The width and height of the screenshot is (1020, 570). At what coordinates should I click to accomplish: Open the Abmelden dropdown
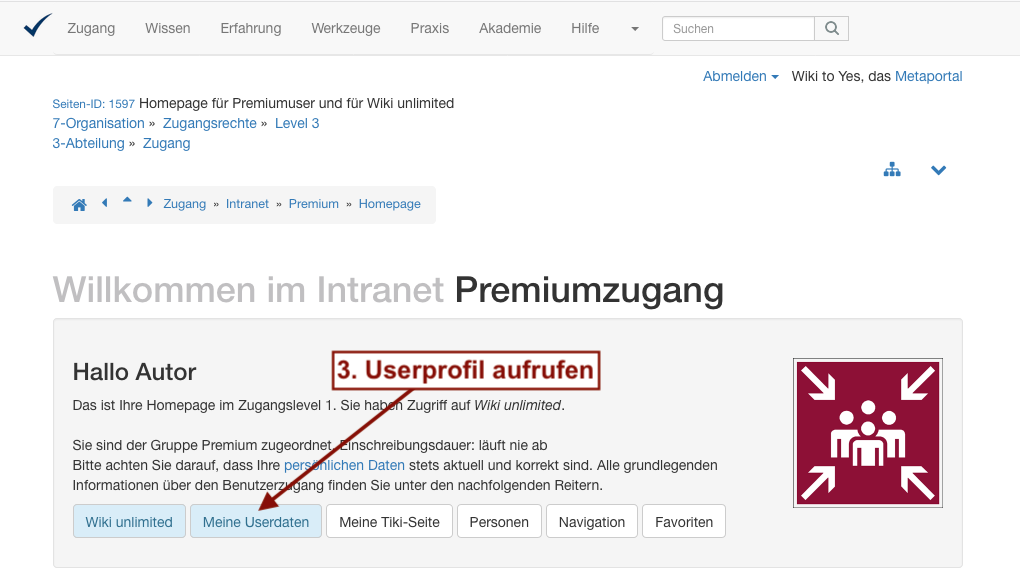point(740,76)
